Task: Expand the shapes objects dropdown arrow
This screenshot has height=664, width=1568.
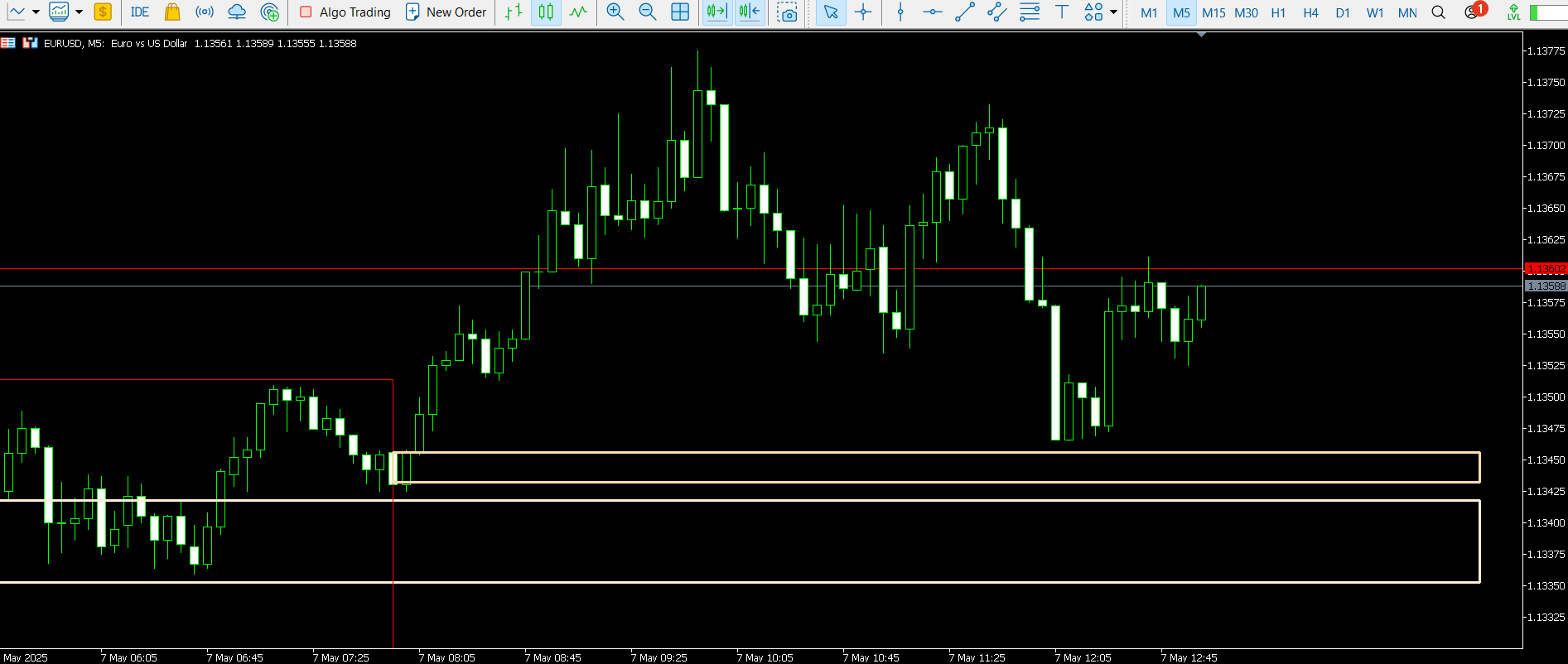Action: click(x=1113, y=12)
